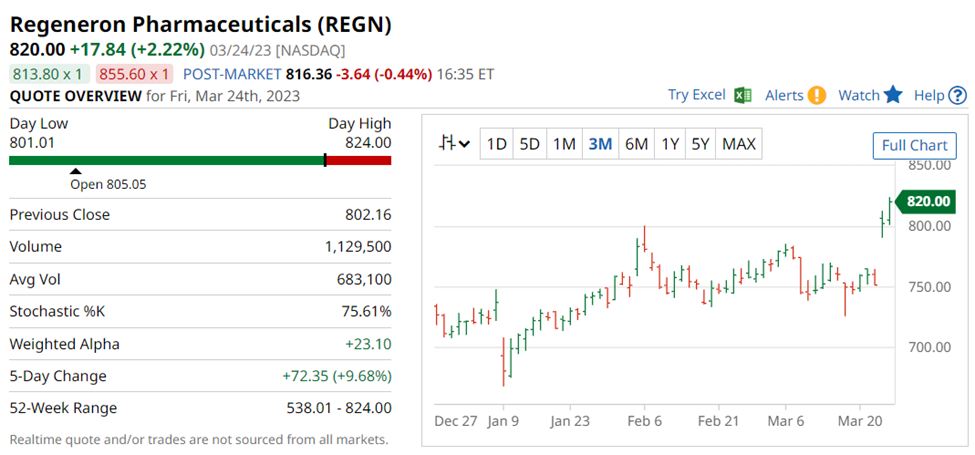Select the 1Y chart period

tap(670, 144)
